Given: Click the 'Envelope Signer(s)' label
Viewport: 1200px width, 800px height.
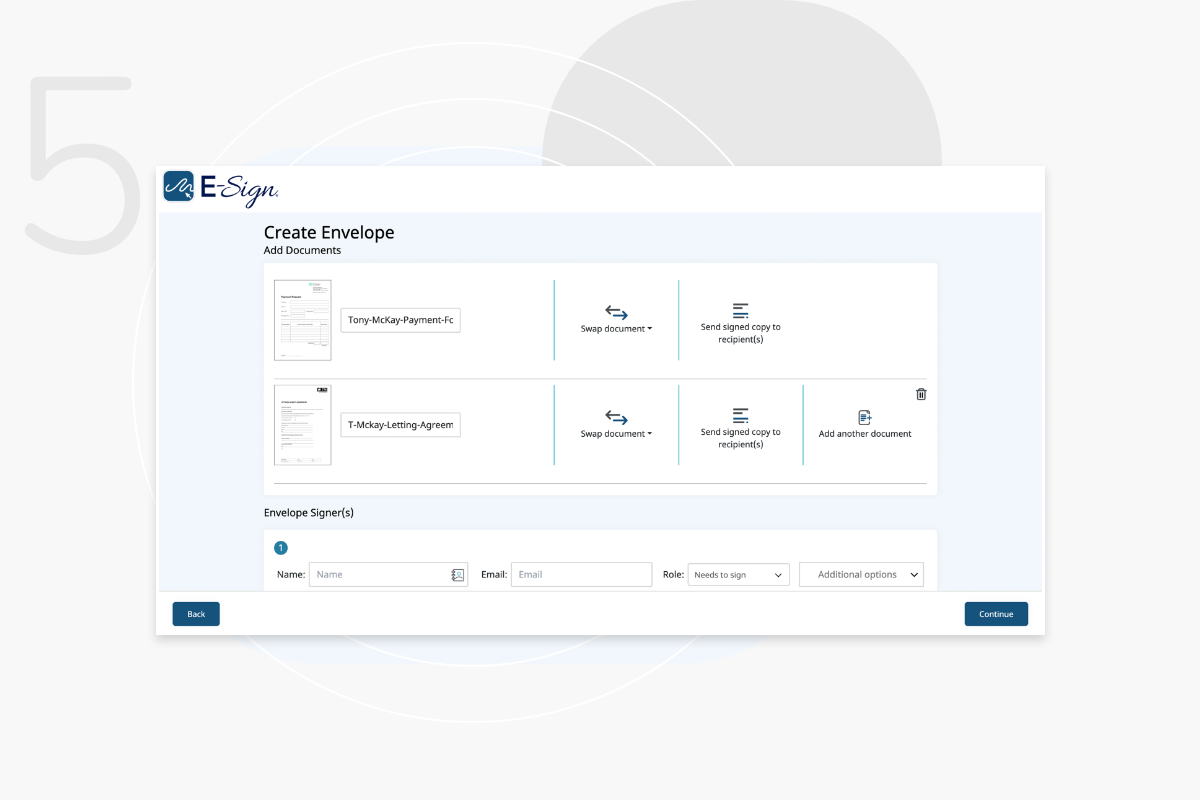Looking at the screenshot, I should tap(309, 513).
